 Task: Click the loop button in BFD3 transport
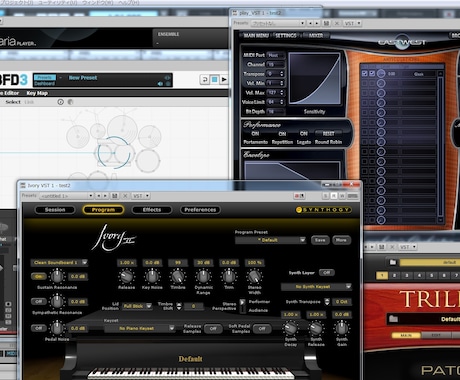point(205,79)
